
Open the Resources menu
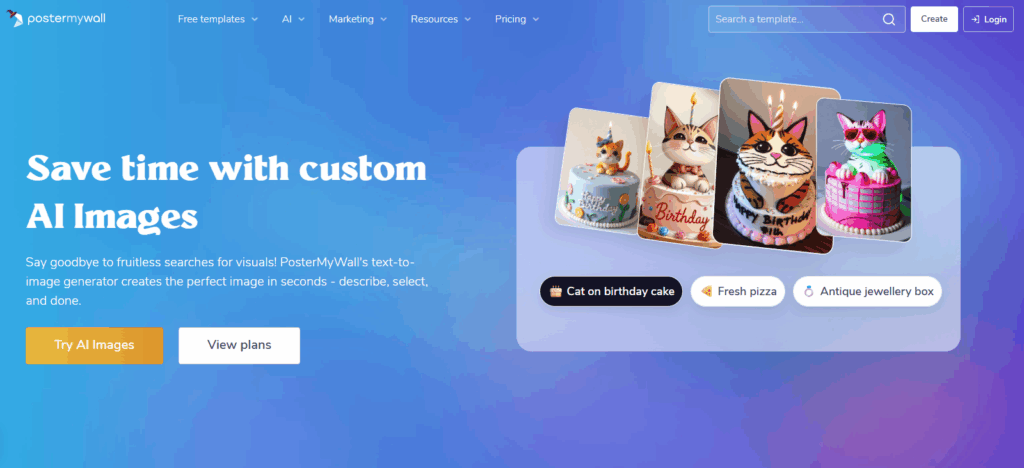441,20
